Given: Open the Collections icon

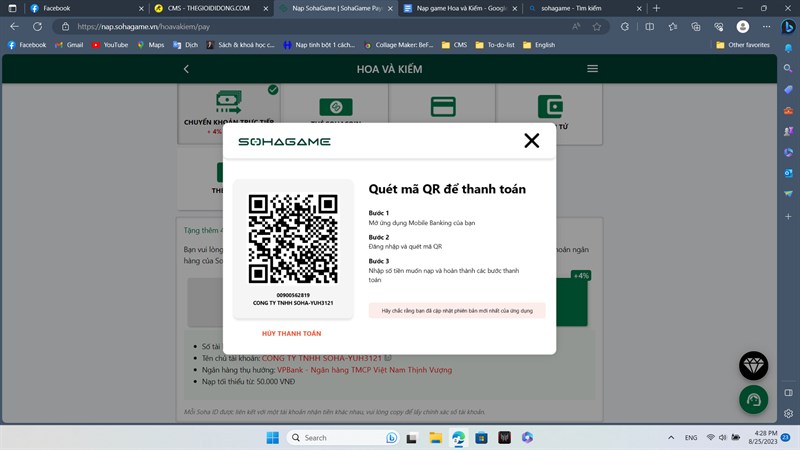Looking at the screenshot, I should pos(695,27).
